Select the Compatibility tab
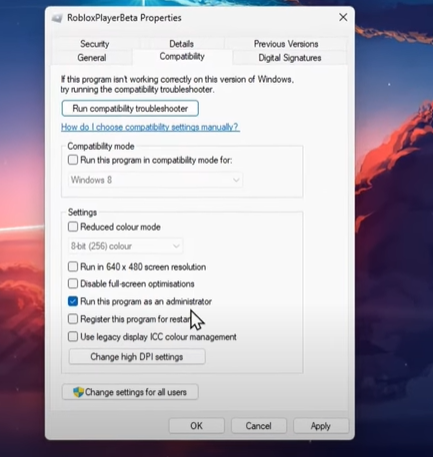 (x=182, y=56)
